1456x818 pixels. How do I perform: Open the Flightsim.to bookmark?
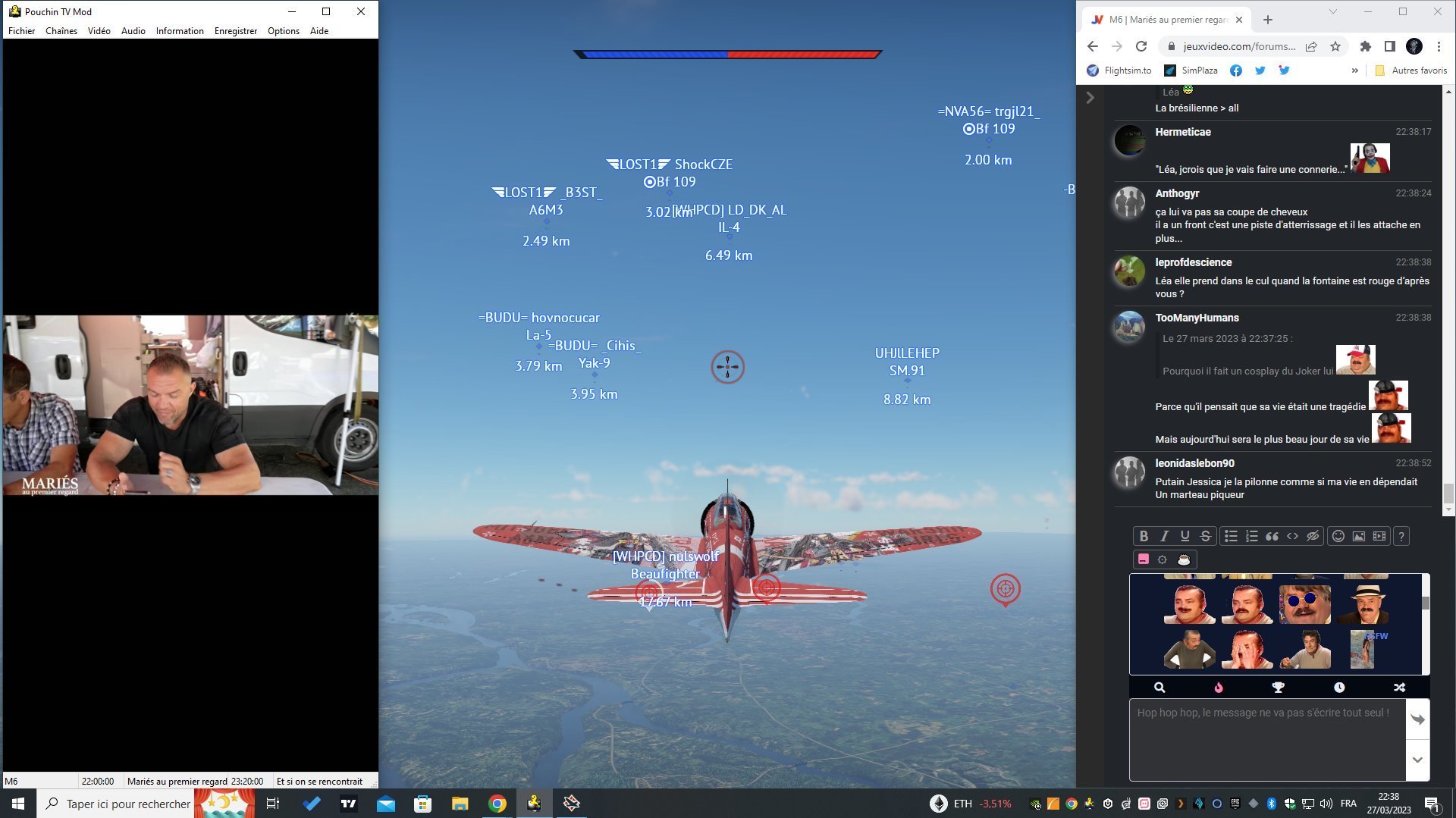(1119, 71)
